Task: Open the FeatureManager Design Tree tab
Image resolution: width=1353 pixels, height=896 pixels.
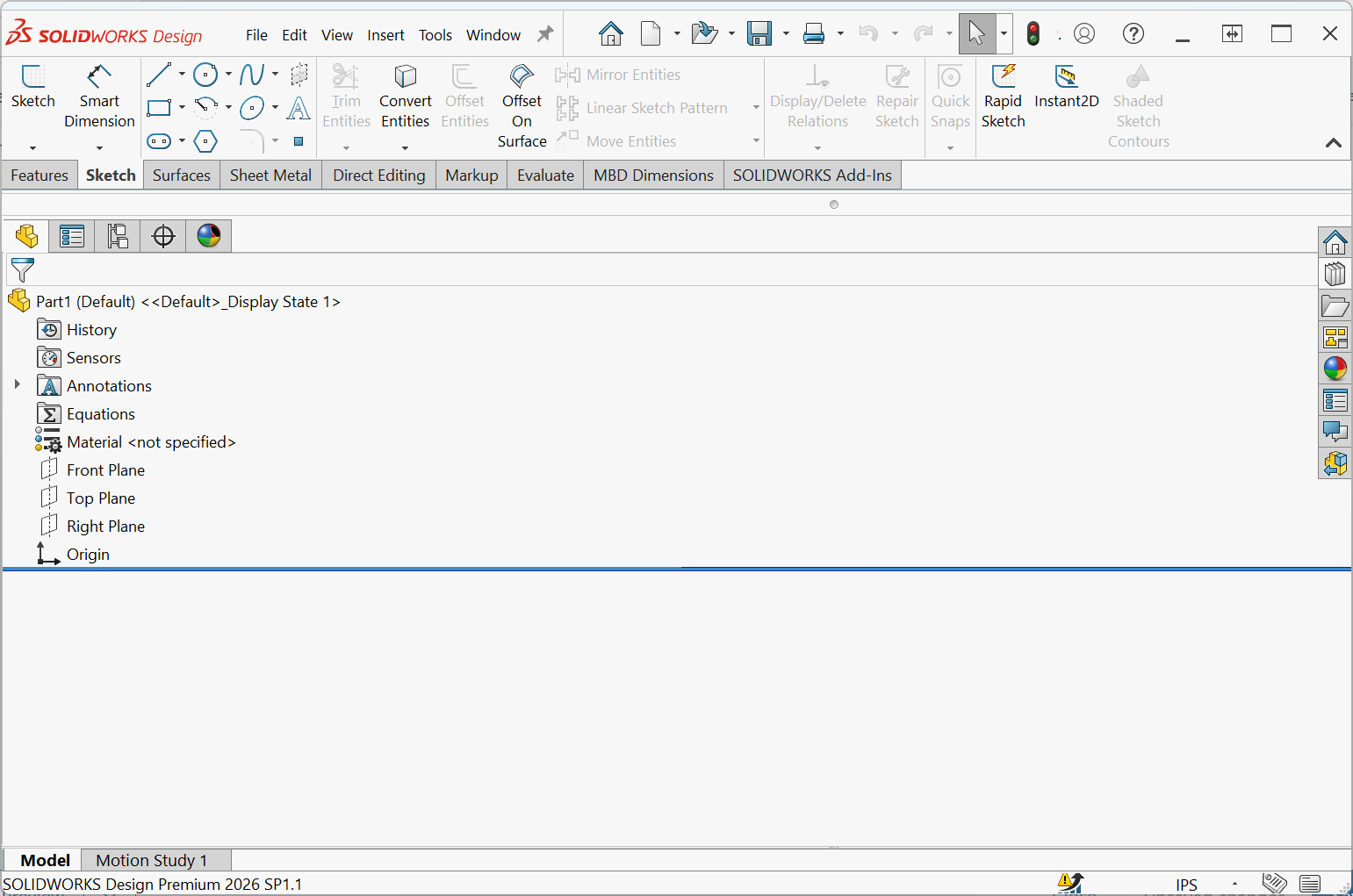Action: click(x=26, y=236)
